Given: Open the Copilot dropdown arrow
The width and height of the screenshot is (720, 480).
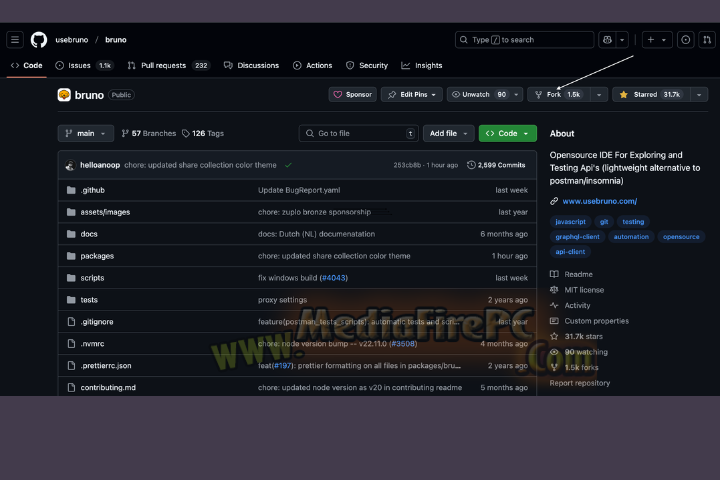Looking at the screenshot, I should (x=622, y=40).
